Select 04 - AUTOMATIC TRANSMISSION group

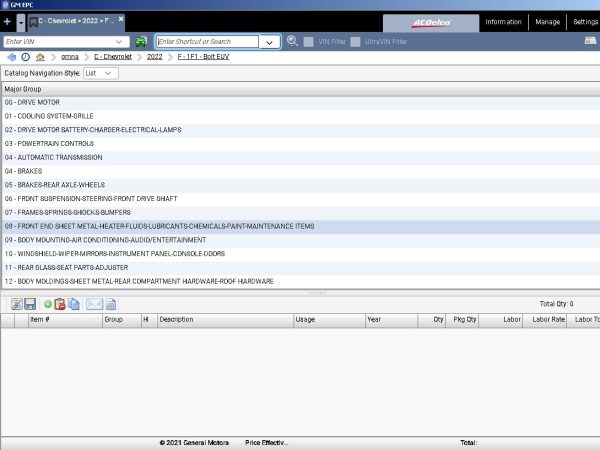point(301,158)
